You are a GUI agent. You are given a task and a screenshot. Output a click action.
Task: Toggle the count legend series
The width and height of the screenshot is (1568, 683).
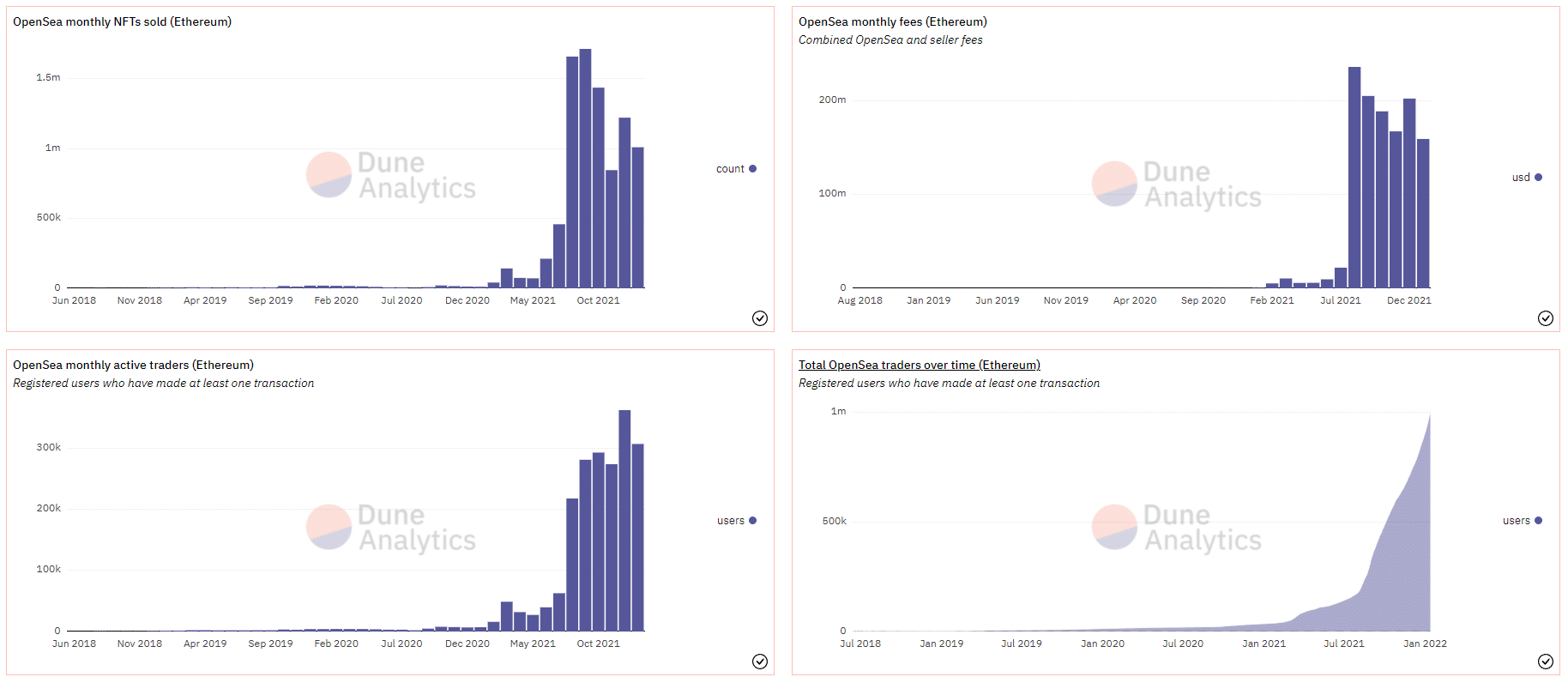click(x=736, y=169)
